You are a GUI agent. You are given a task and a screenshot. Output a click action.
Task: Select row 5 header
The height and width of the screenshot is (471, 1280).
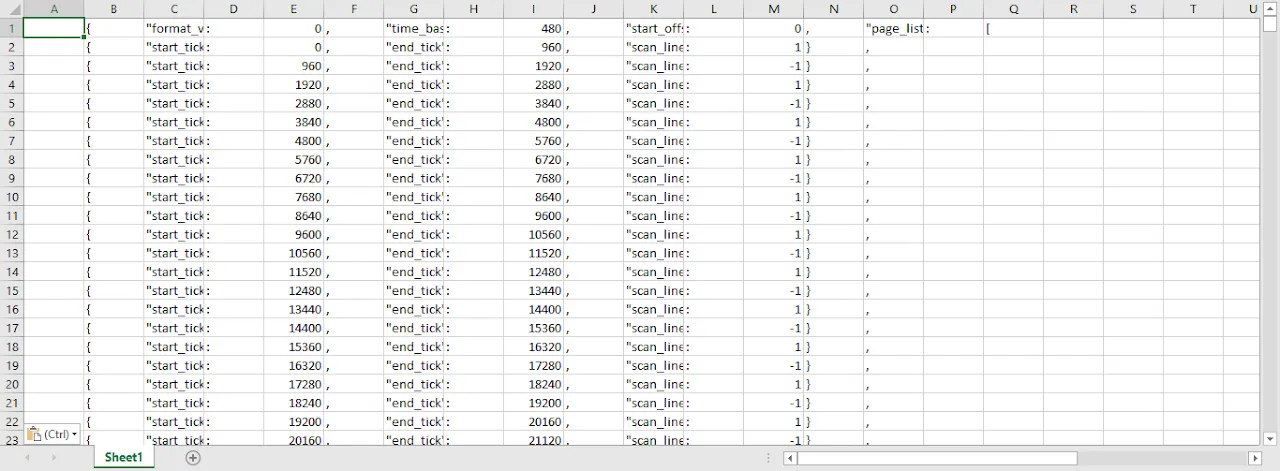coord(11,103)
